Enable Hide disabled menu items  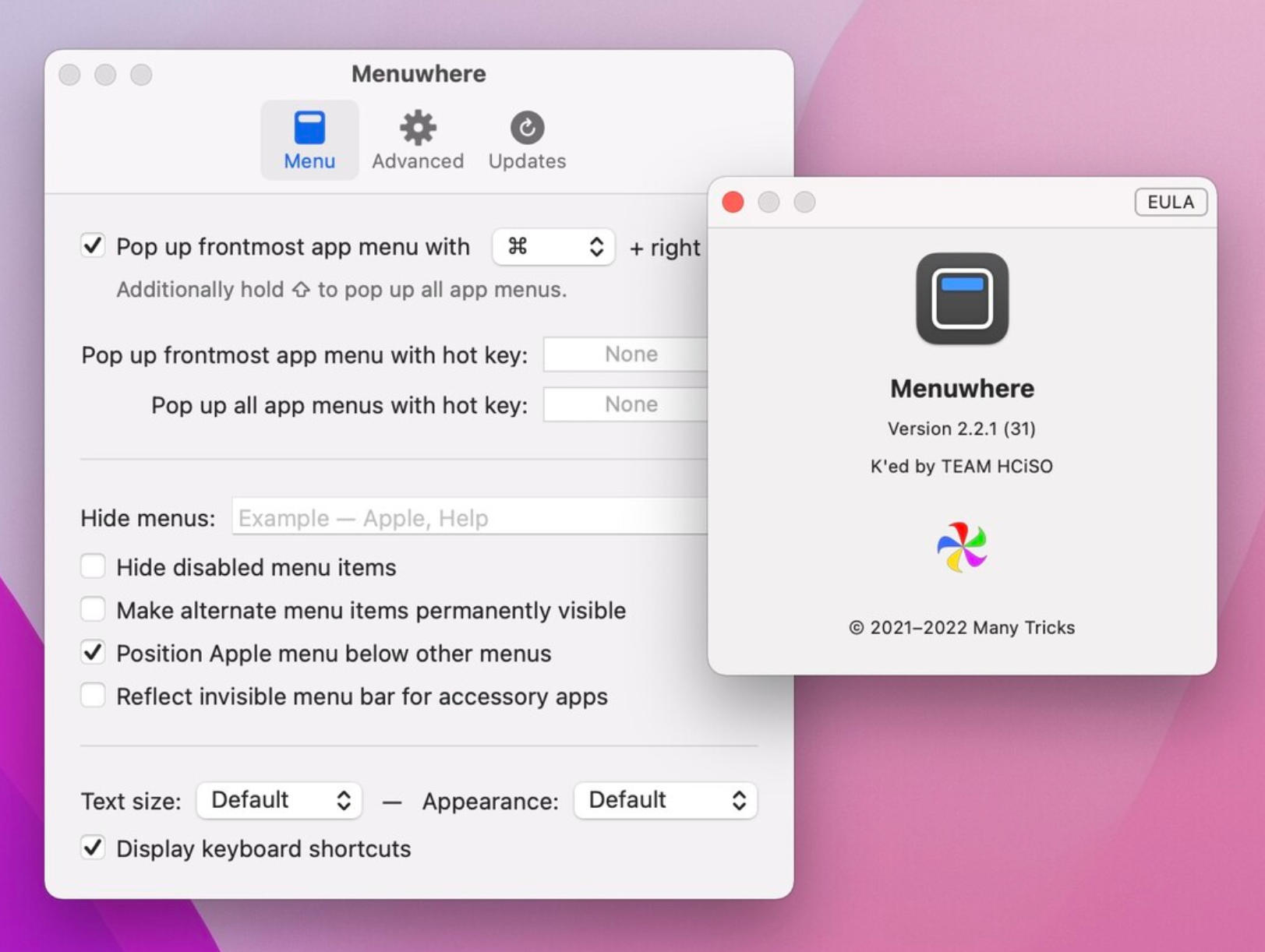pyautogui.click(x=93, y=566)
